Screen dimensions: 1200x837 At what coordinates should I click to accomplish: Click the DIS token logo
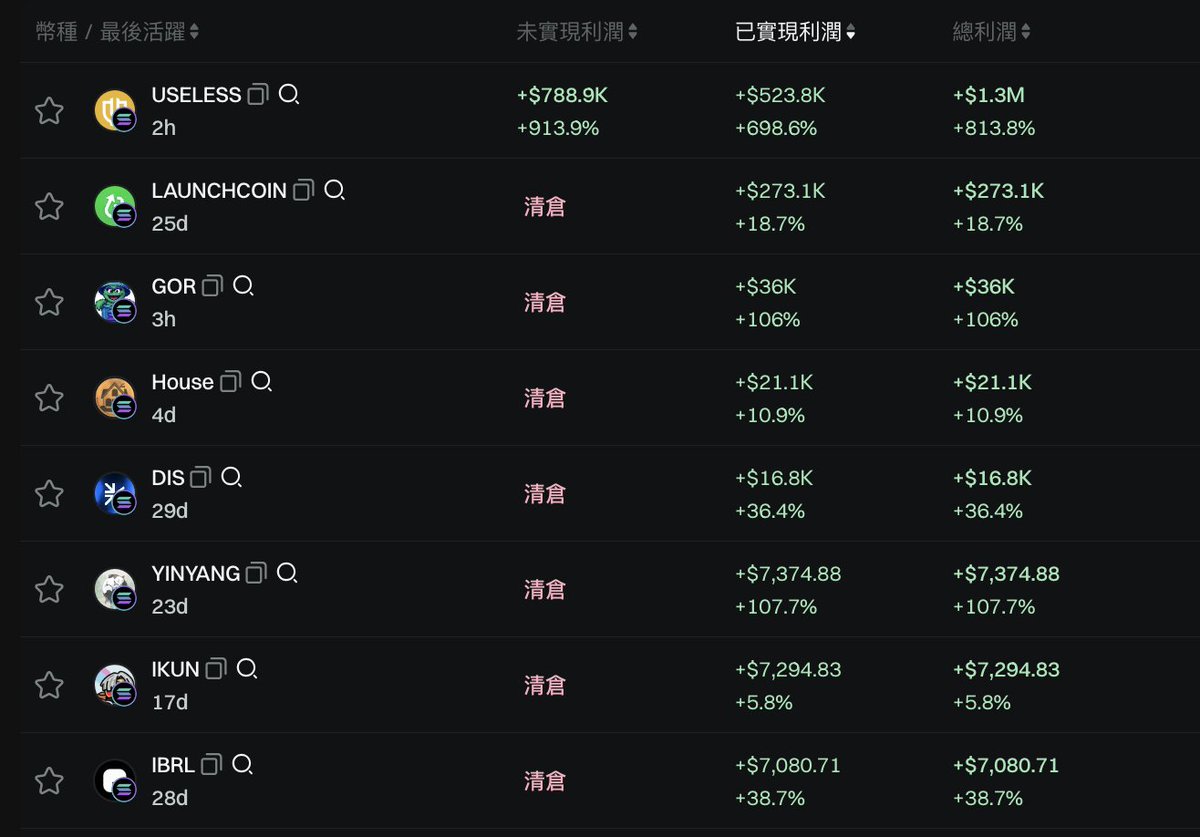click(114, 493)
